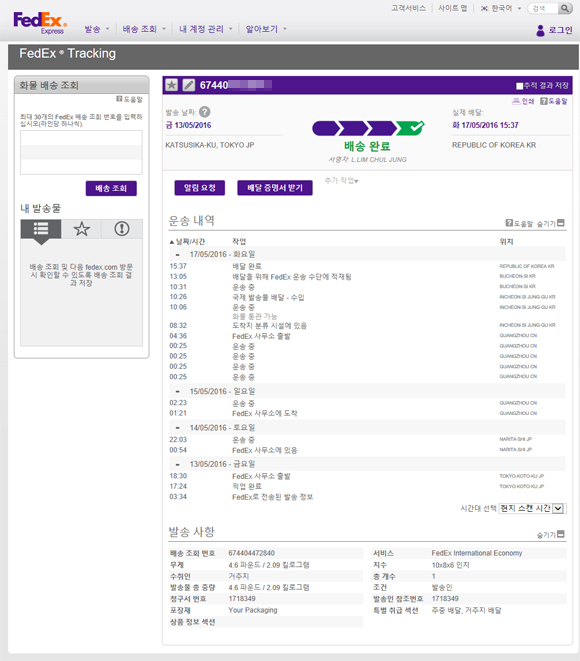Click the Your Packaging value
Screen dimensions: 580x661
pos(253,610)
